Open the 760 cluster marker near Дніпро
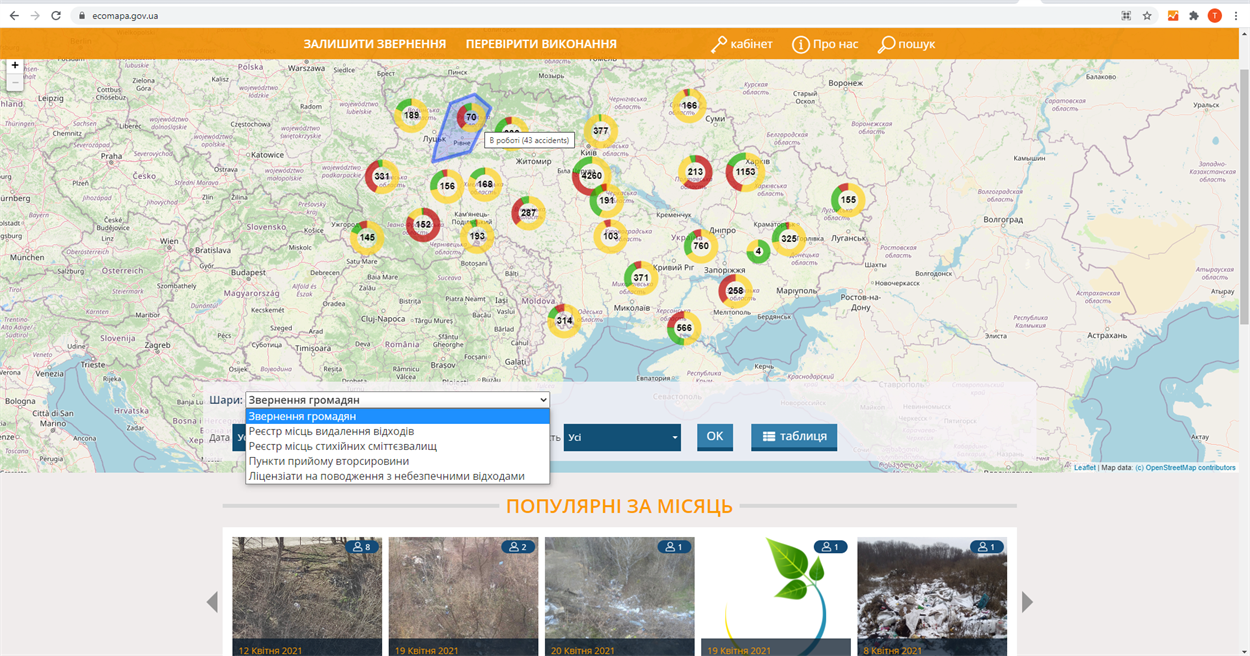Image resolution: width=1250 pixels, height=656 pixels. pos(700,246)
